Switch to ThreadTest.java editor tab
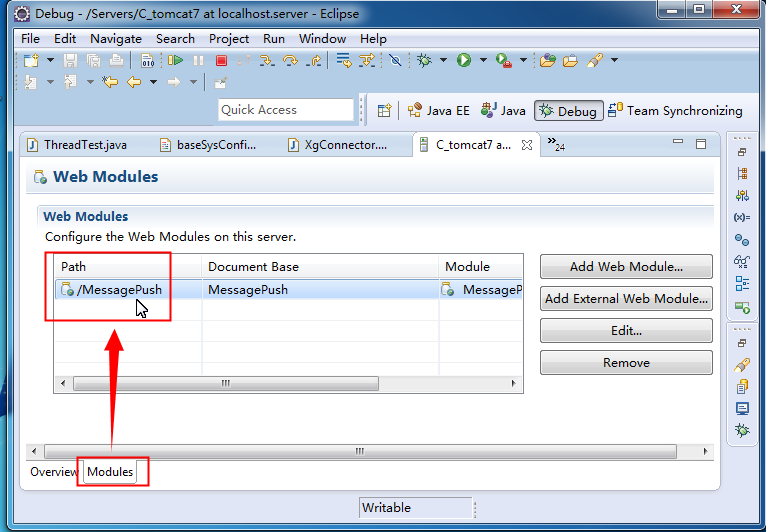The width and height of the screenshot is (766, 532). coord(77,145)
